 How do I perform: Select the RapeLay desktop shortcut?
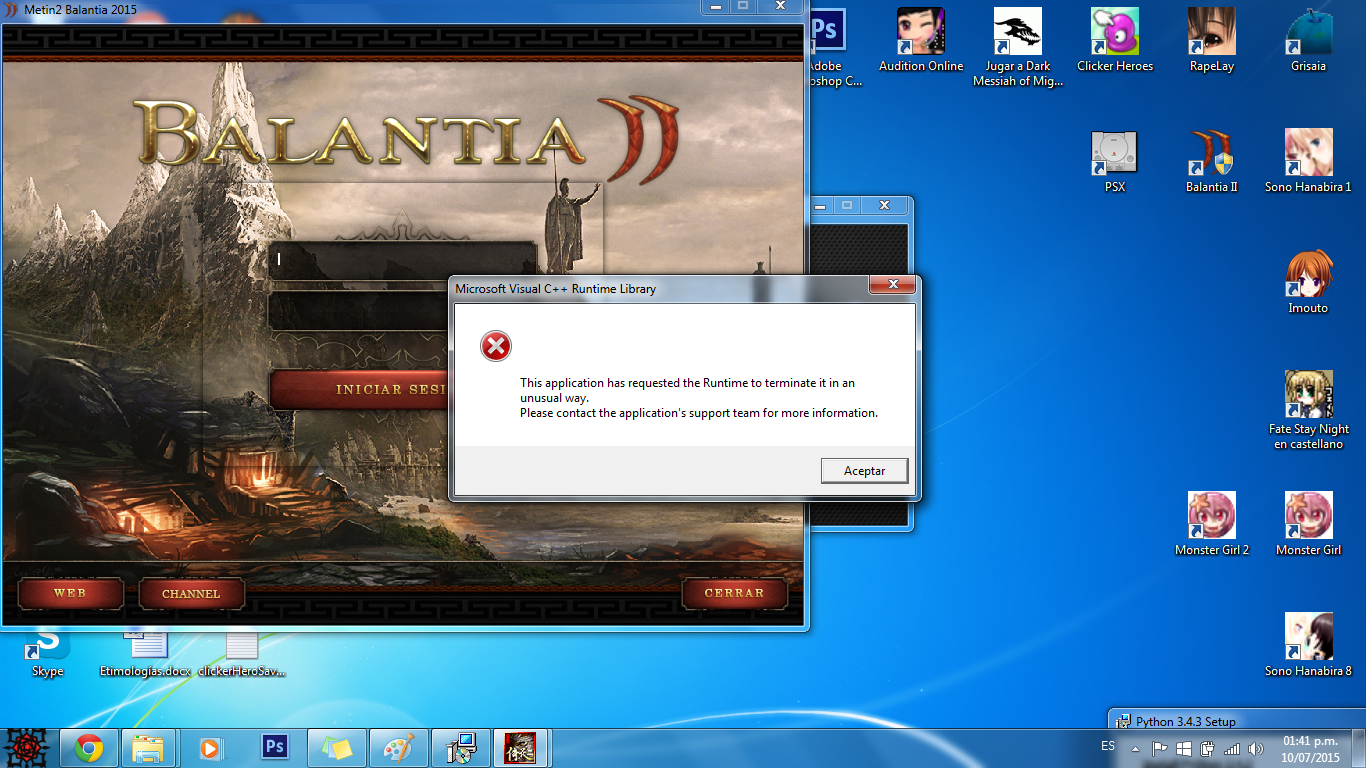point(1212,41)
